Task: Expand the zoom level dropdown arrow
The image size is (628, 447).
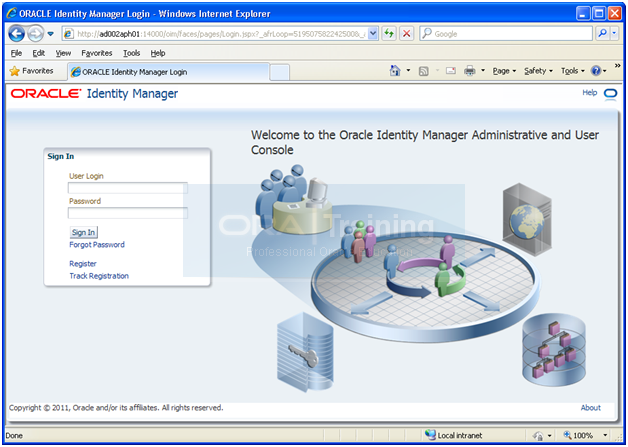Action: 605,435
